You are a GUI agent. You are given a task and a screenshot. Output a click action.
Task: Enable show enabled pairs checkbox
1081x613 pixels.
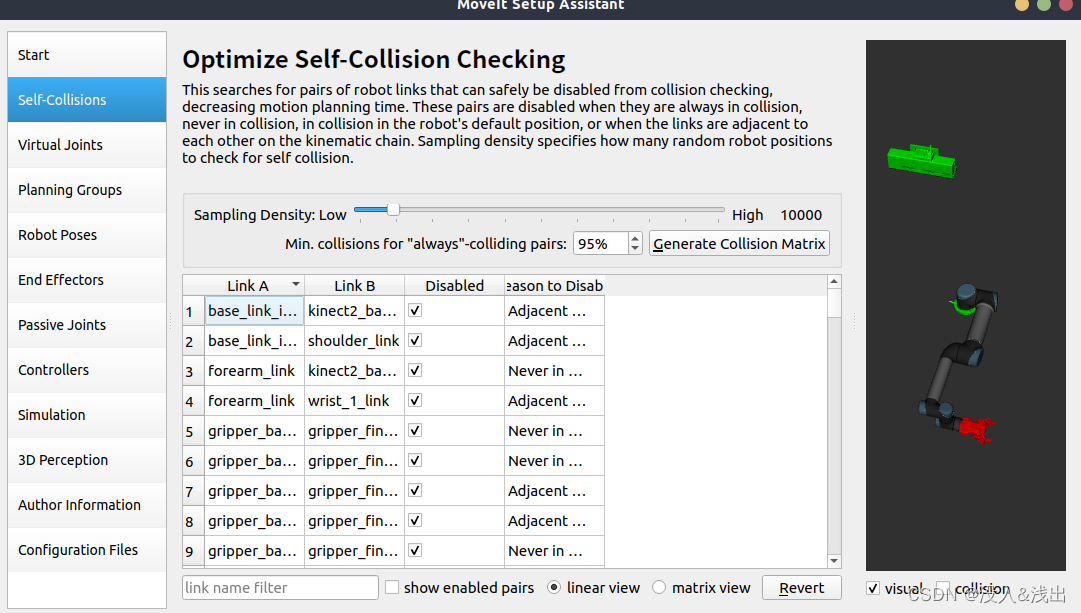392,587
